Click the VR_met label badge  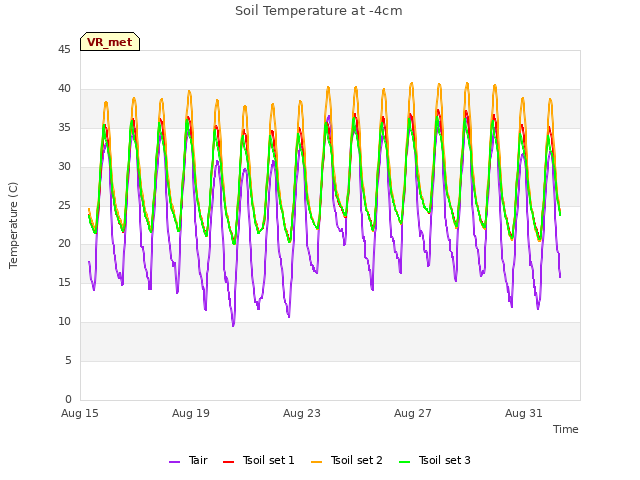[110, 42]
